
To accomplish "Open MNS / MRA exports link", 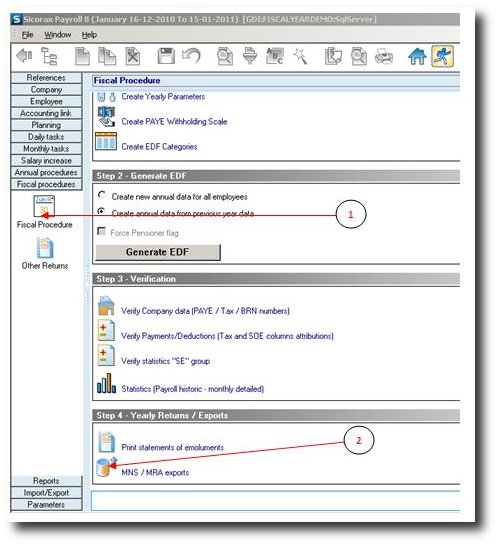I will (155, 472).
